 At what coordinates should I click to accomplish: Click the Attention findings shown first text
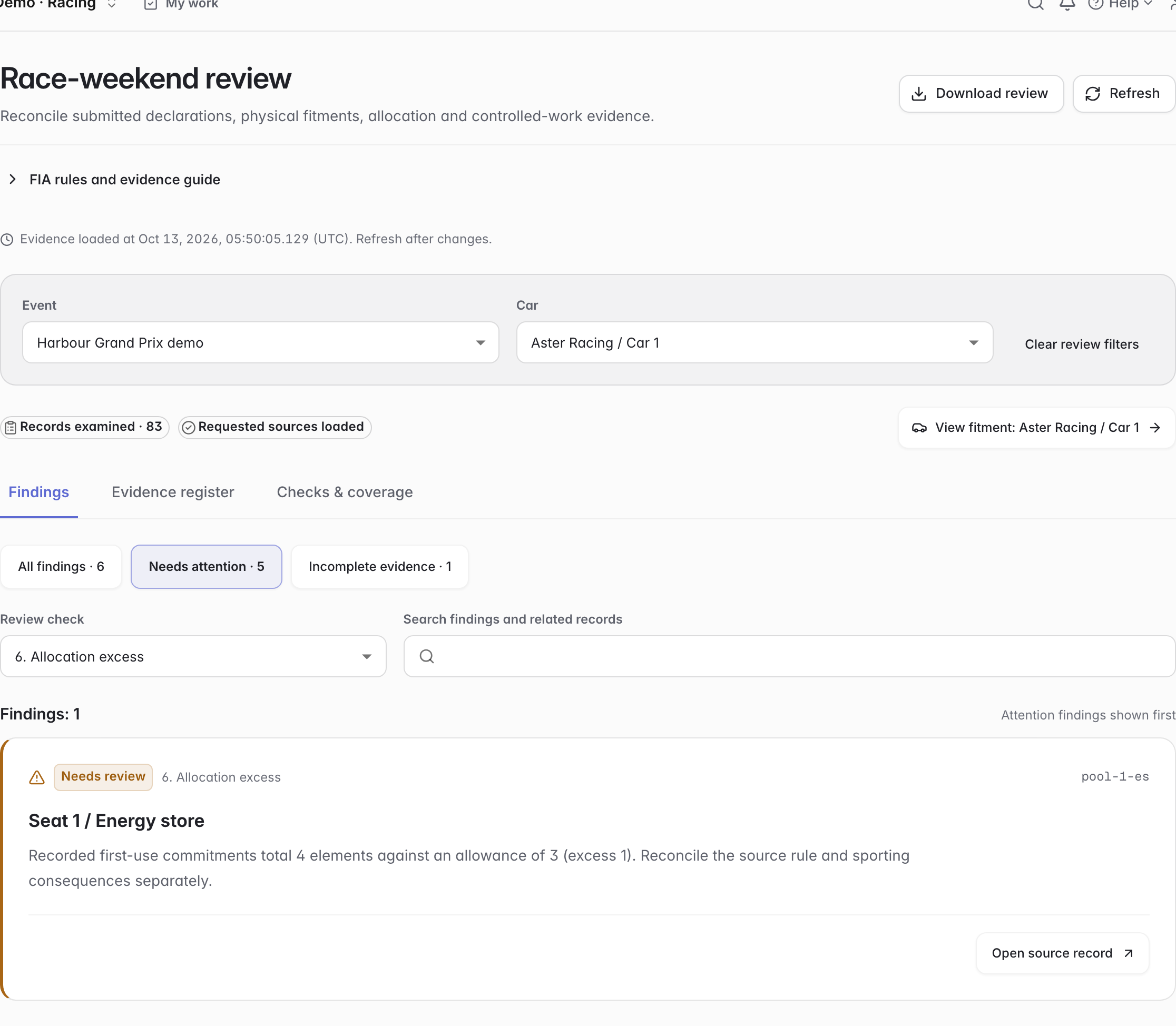[1088, 715]
